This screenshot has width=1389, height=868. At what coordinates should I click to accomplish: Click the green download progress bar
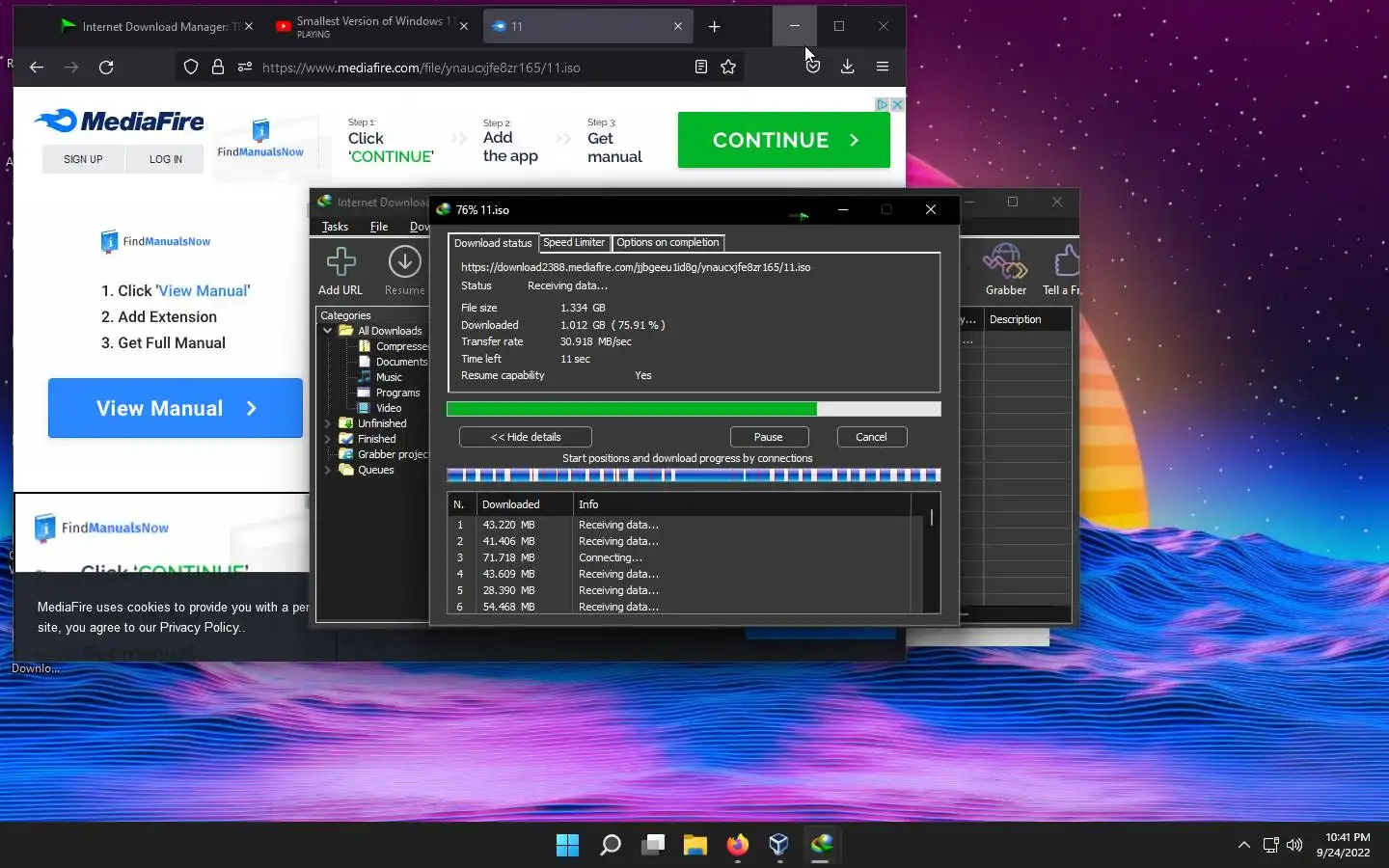click(x=694, y=409)
